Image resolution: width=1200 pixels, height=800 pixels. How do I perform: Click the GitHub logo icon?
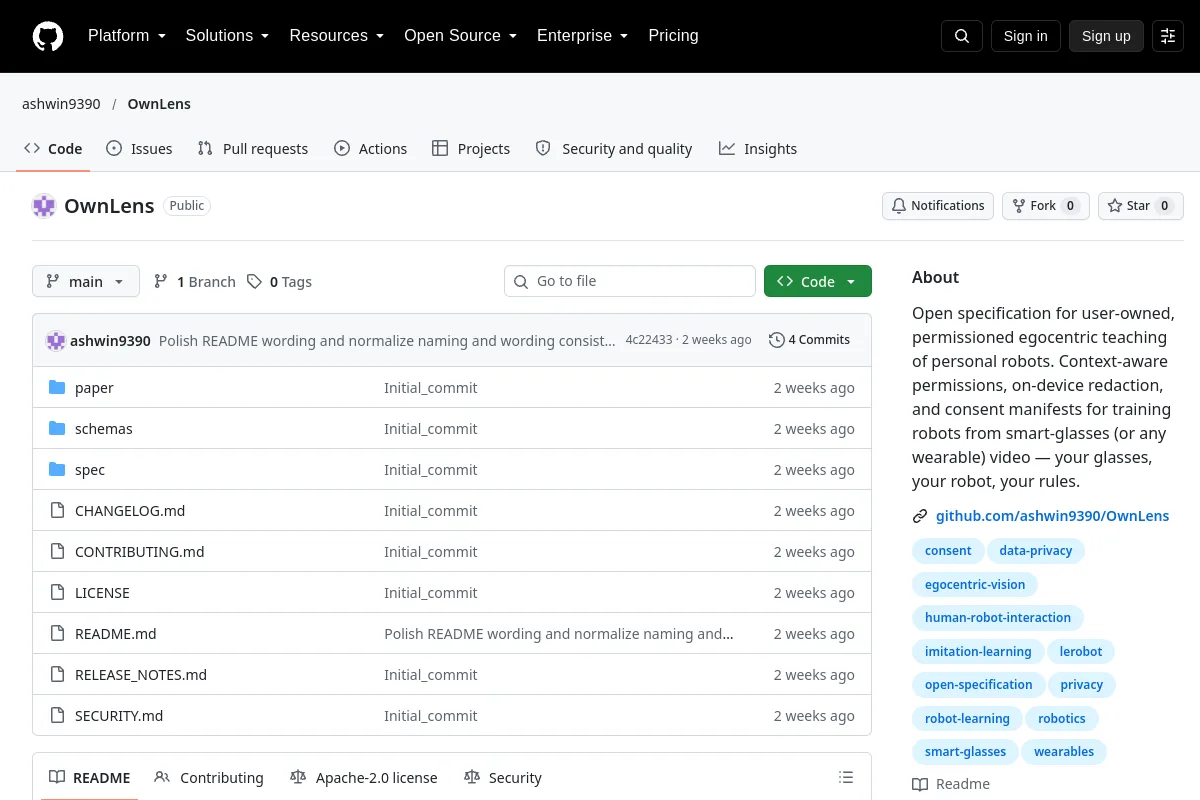[48, 36]
